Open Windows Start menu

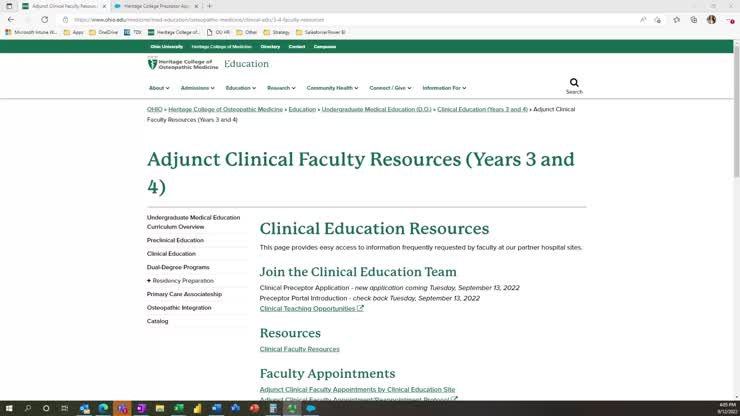9,408
